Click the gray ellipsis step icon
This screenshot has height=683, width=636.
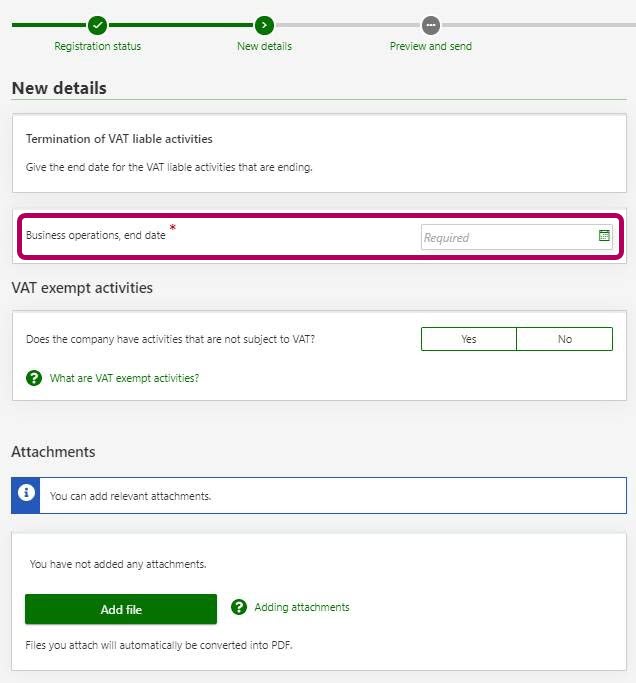tap(430, 25)
